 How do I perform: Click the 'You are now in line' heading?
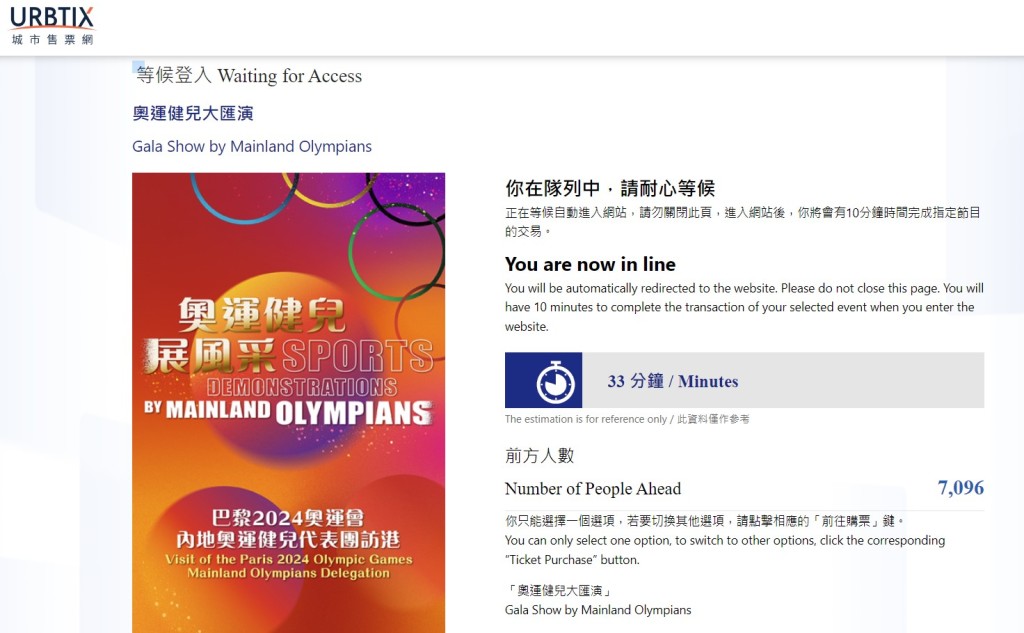[590, 264]
